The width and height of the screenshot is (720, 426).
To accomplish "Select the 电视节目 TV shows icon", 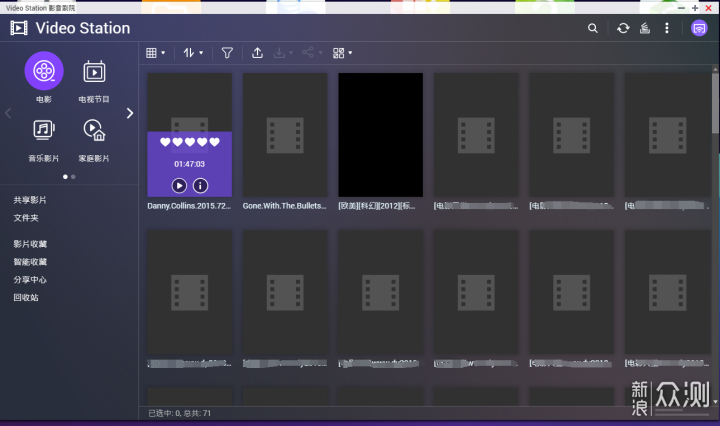I will click(94, 72).
